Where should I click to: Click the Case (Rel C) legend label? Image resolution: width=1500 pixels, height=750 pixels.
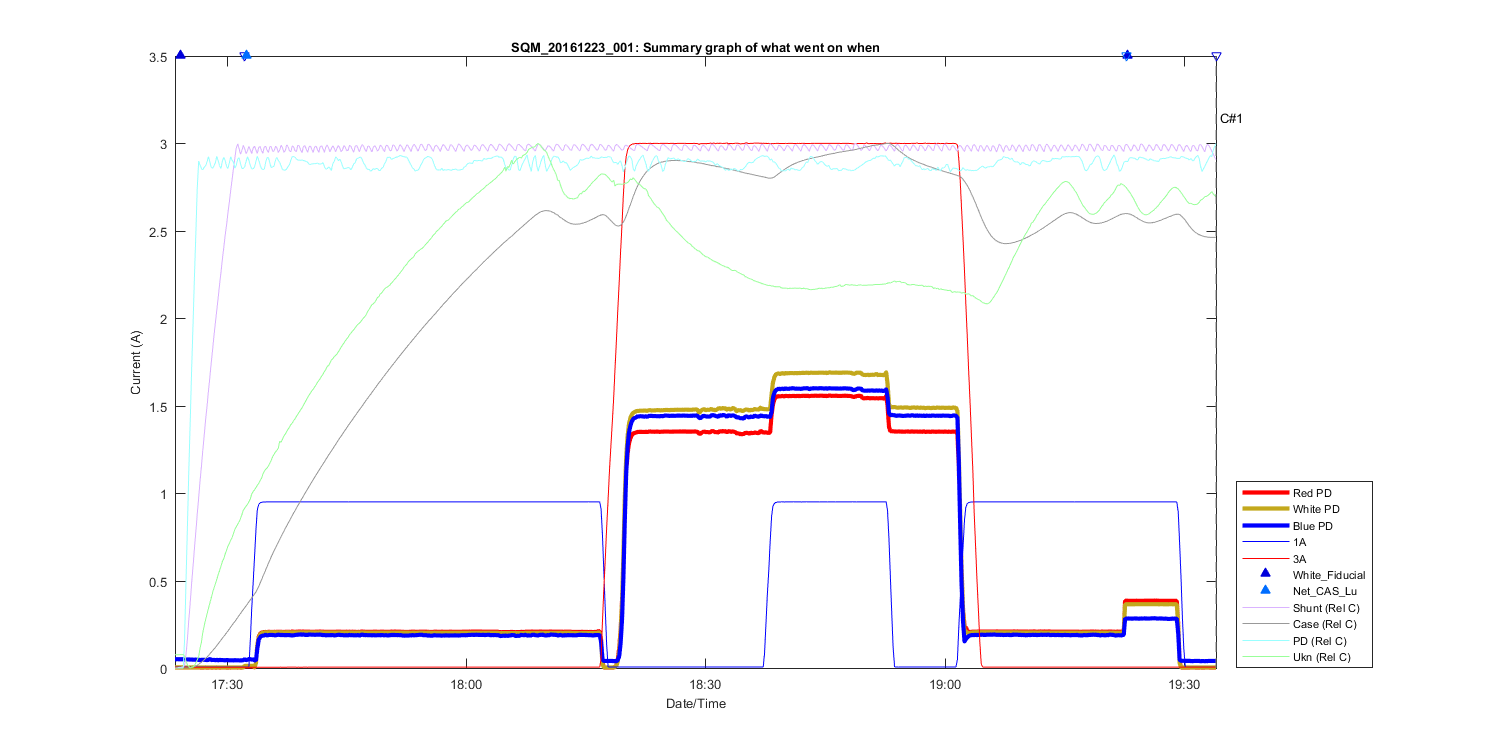1326,624
